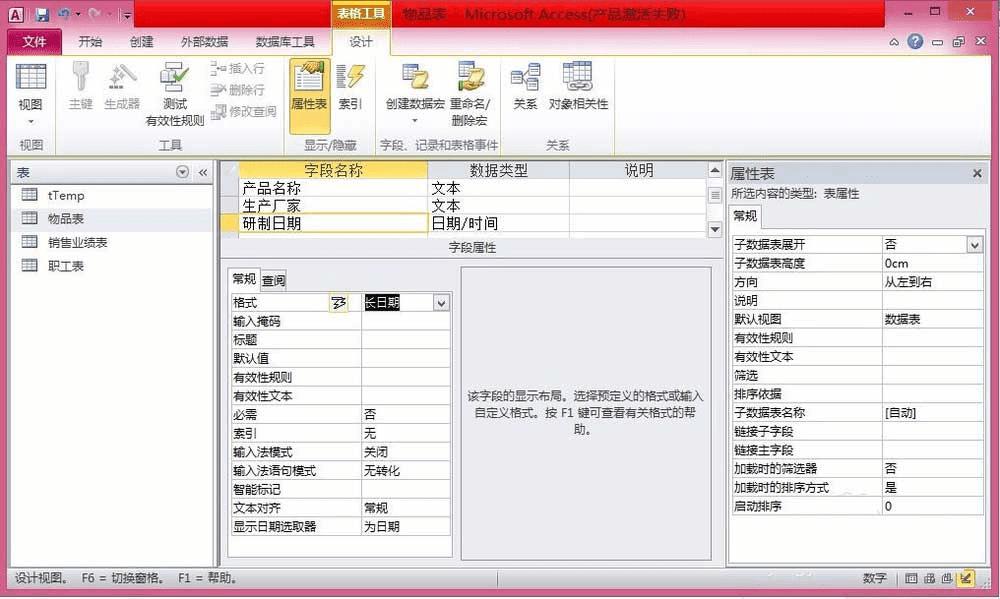1000x599 pixels.
Task: Open the 生成器 builder tool
Action: [122, 86]
